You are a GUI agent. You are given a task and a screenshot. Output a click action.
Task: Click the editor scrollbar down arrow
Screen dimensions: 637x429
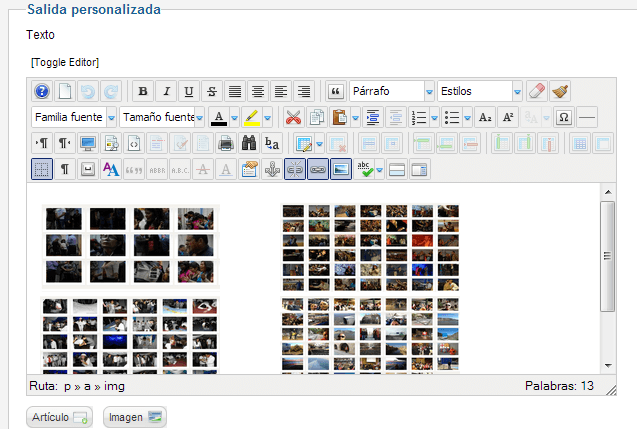click(x=608, y=365)
